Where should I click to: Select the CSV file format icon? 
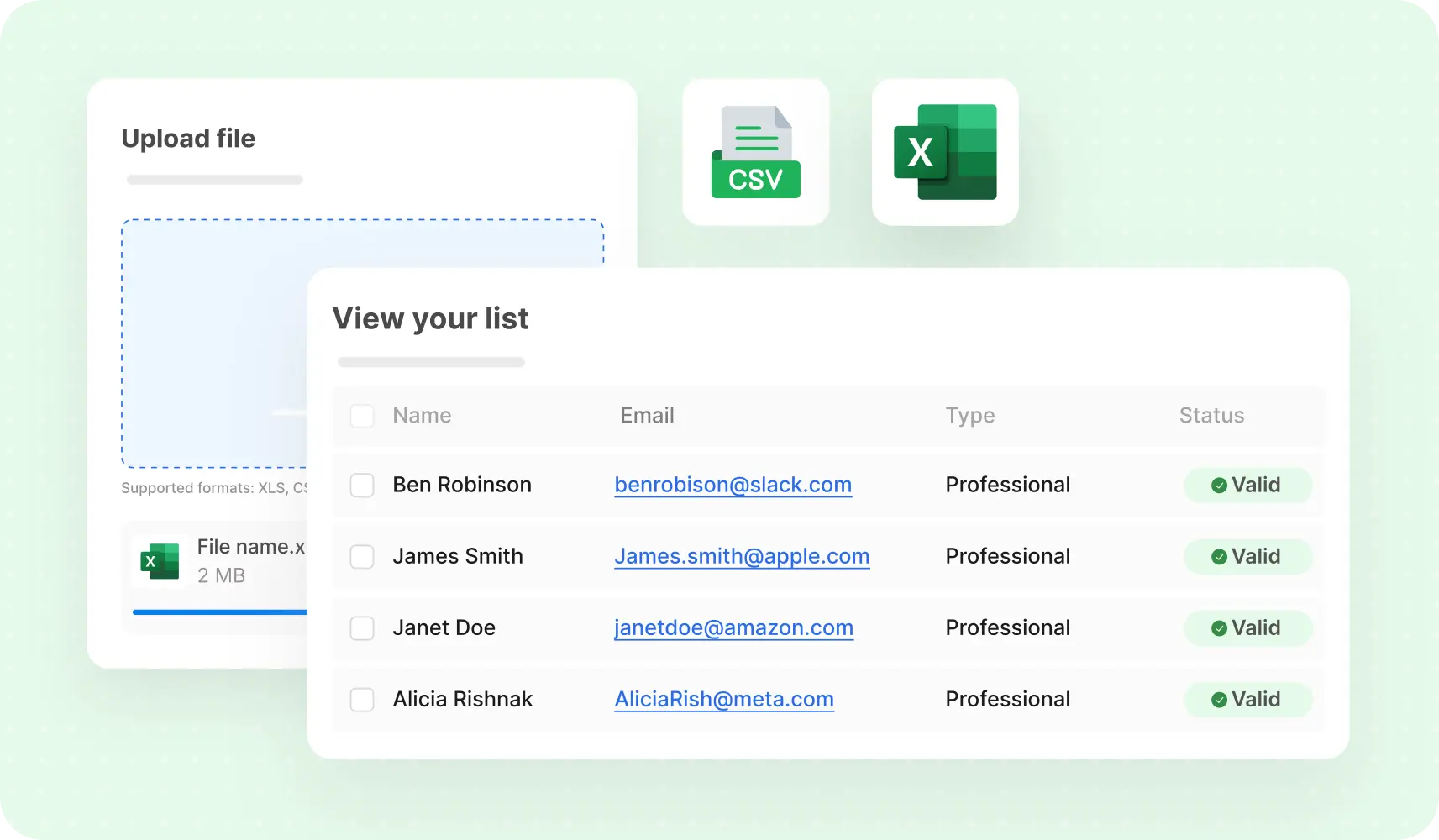tap(755, 152)
